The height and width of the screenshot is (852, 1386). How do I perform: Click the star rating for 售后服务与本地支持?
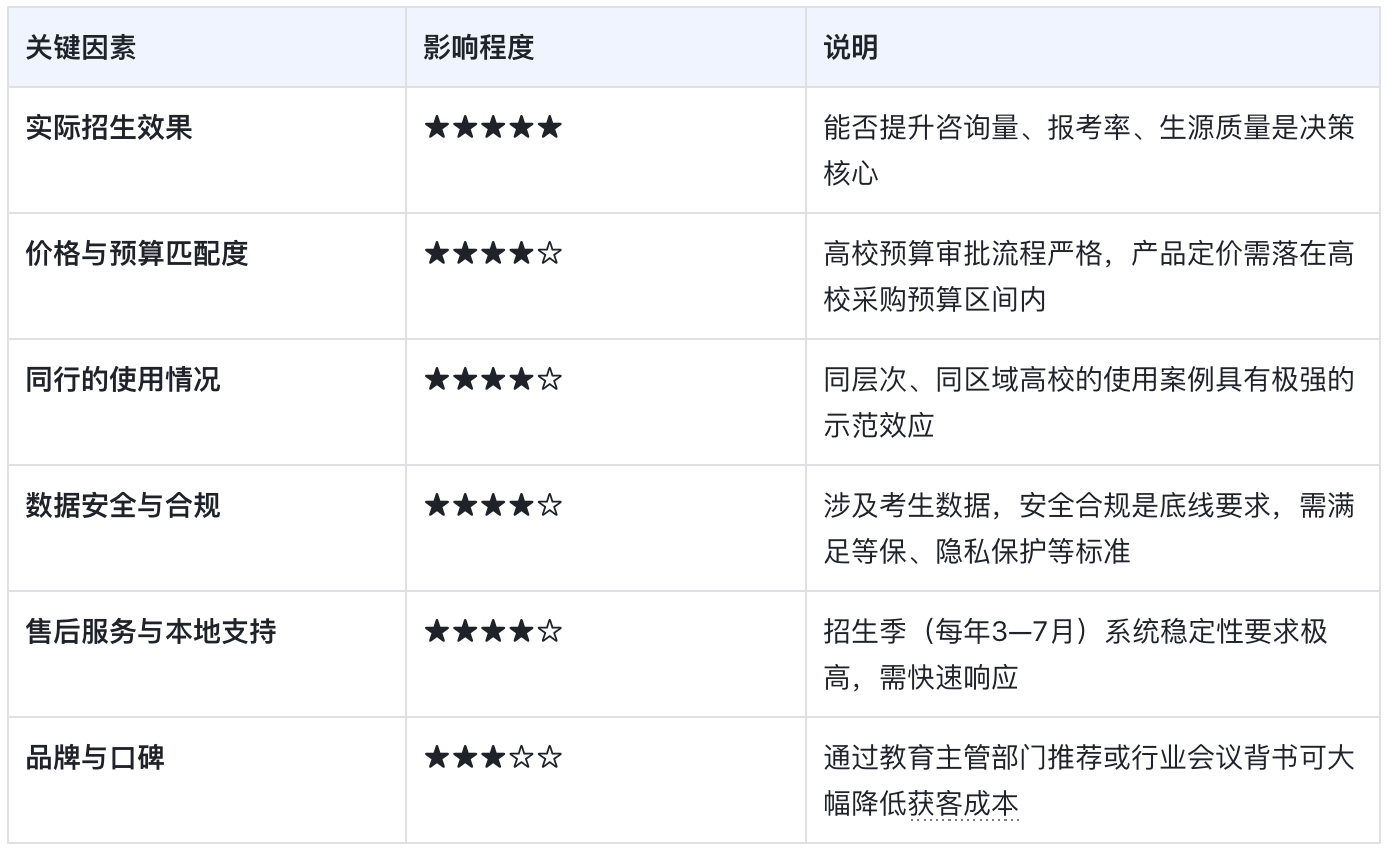(493, 632)
